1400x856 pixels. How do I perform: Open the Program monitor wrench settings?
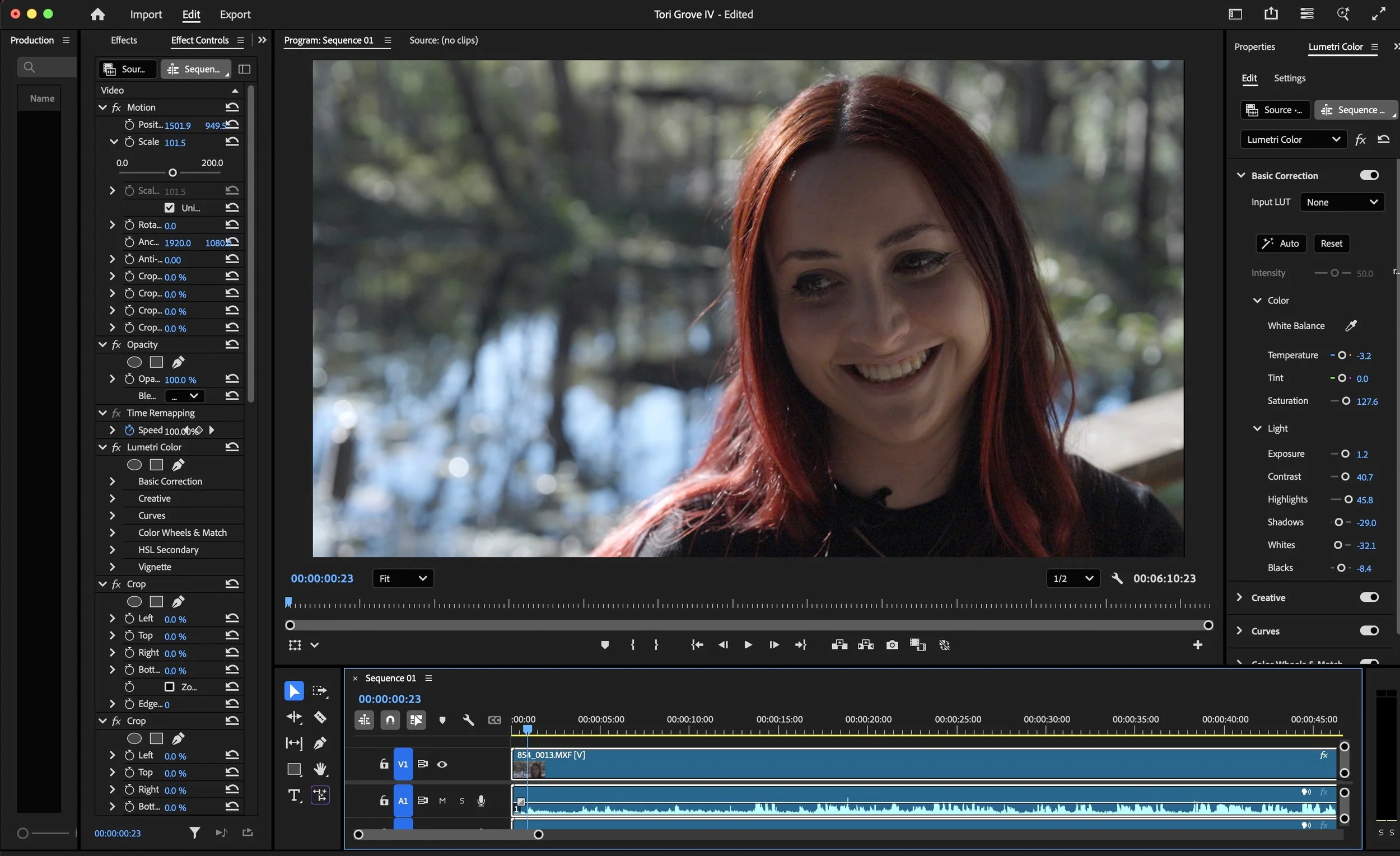[1117, 578]
